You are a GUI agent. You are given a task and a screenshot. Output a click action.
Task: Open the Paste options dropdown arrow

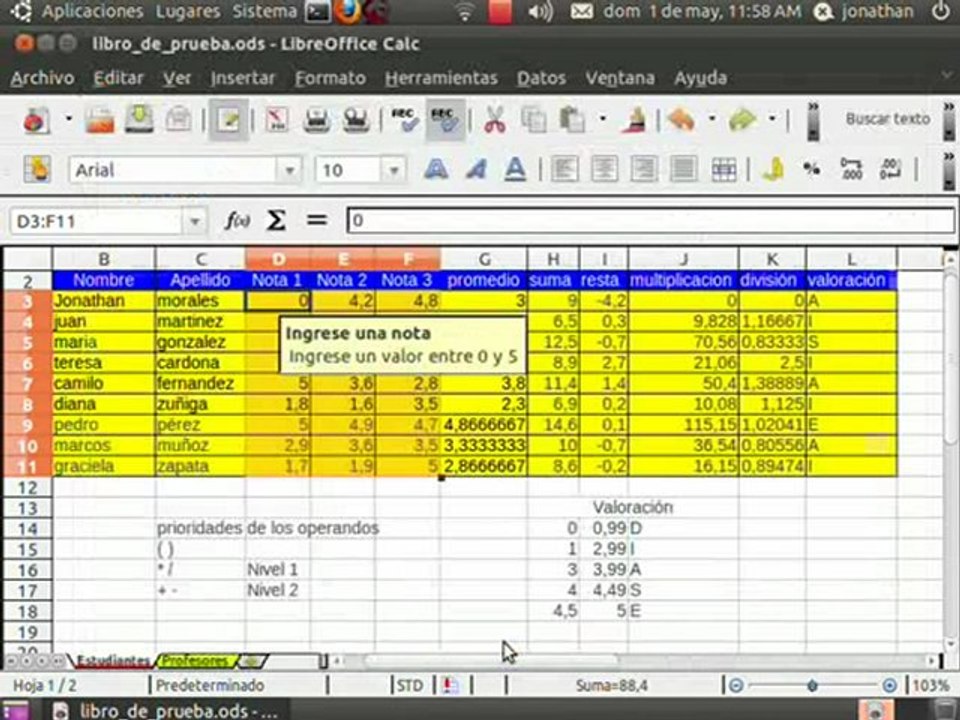pos(603,119)
